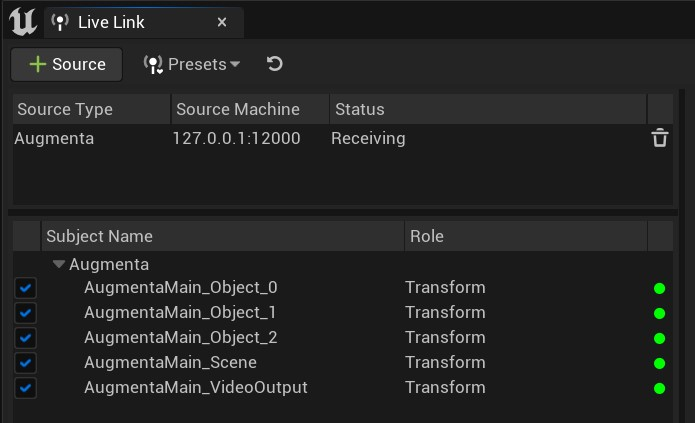This screenshot has height=423, width=695.
Task: Click the Unreal Engine logo icon
Action: (23, 22)
